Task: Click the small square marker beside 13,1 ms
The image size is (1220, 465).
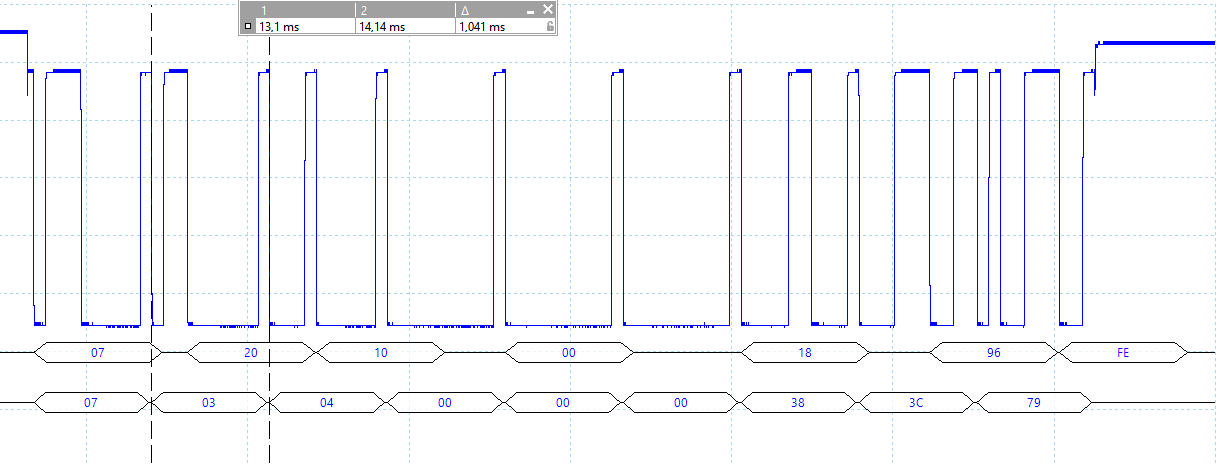Action: tap(248, 27)
